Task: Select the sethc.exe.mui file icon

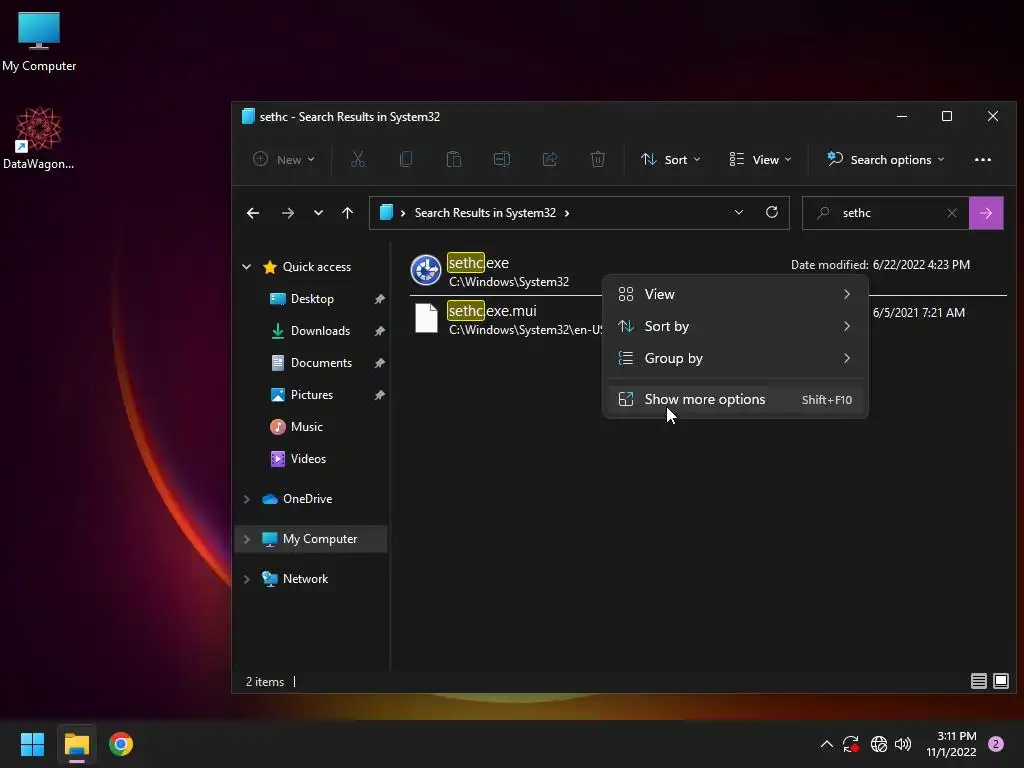Action: [426, 318]
